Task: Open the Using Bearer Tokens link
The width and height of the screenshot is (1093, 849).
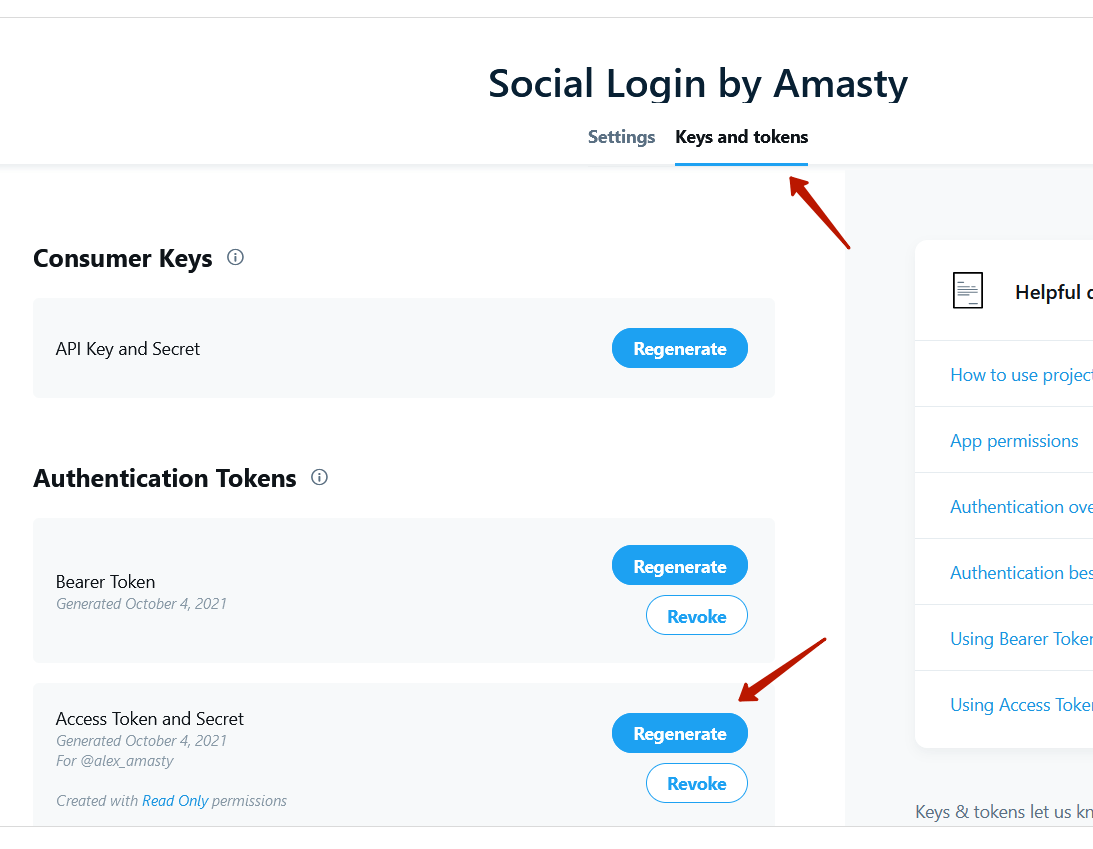Action: tap(1021, 638)
